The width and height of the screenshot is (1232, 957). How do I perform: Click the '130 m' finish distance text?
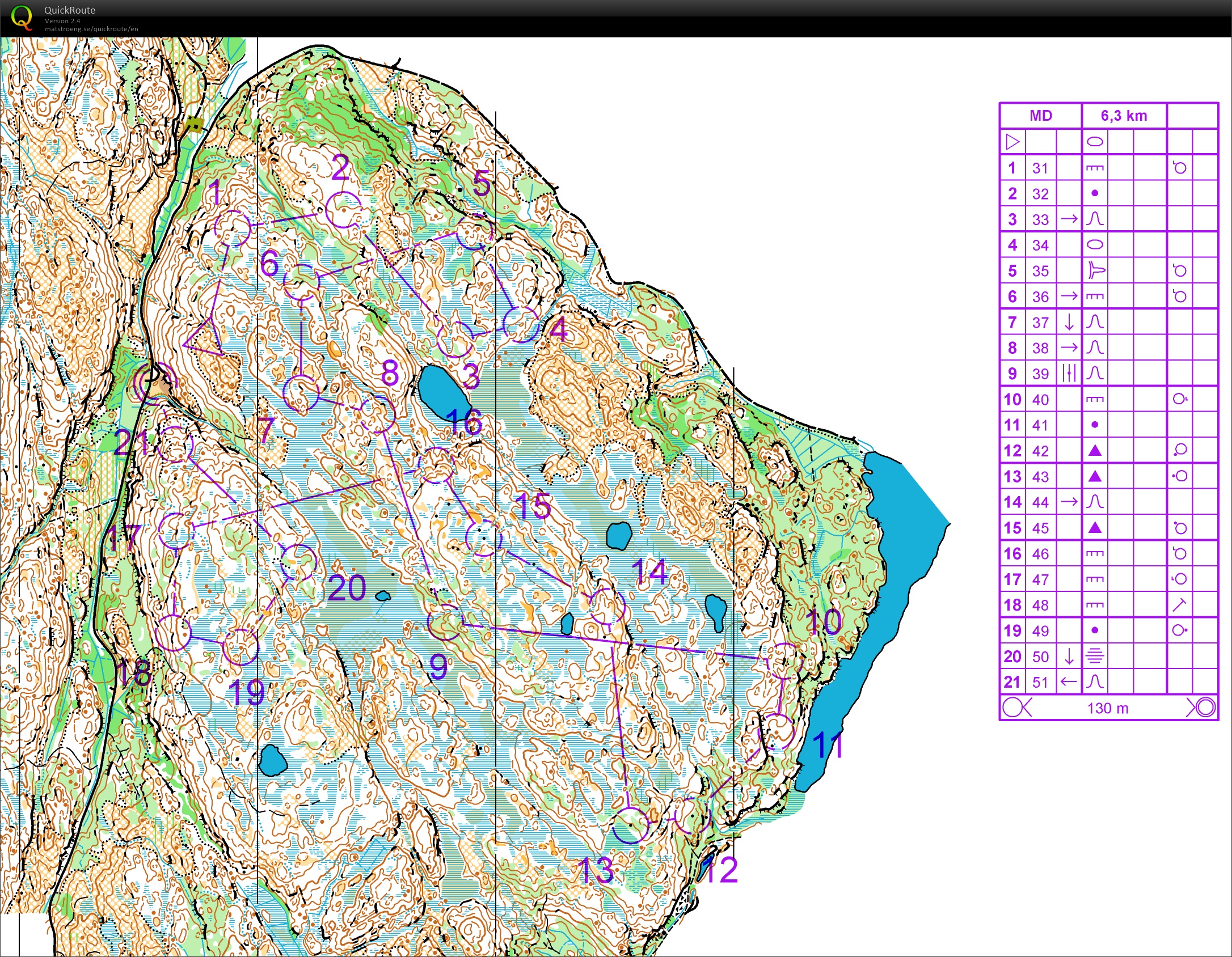(1108, 708)
